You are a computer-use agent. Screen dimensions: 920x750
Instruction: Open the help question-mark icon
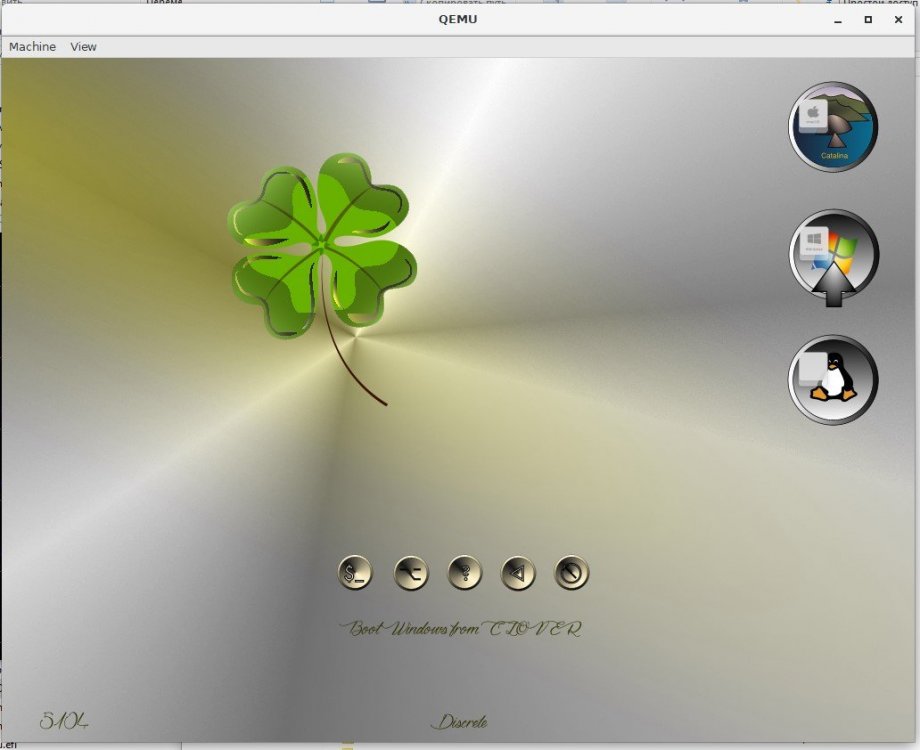465,573
